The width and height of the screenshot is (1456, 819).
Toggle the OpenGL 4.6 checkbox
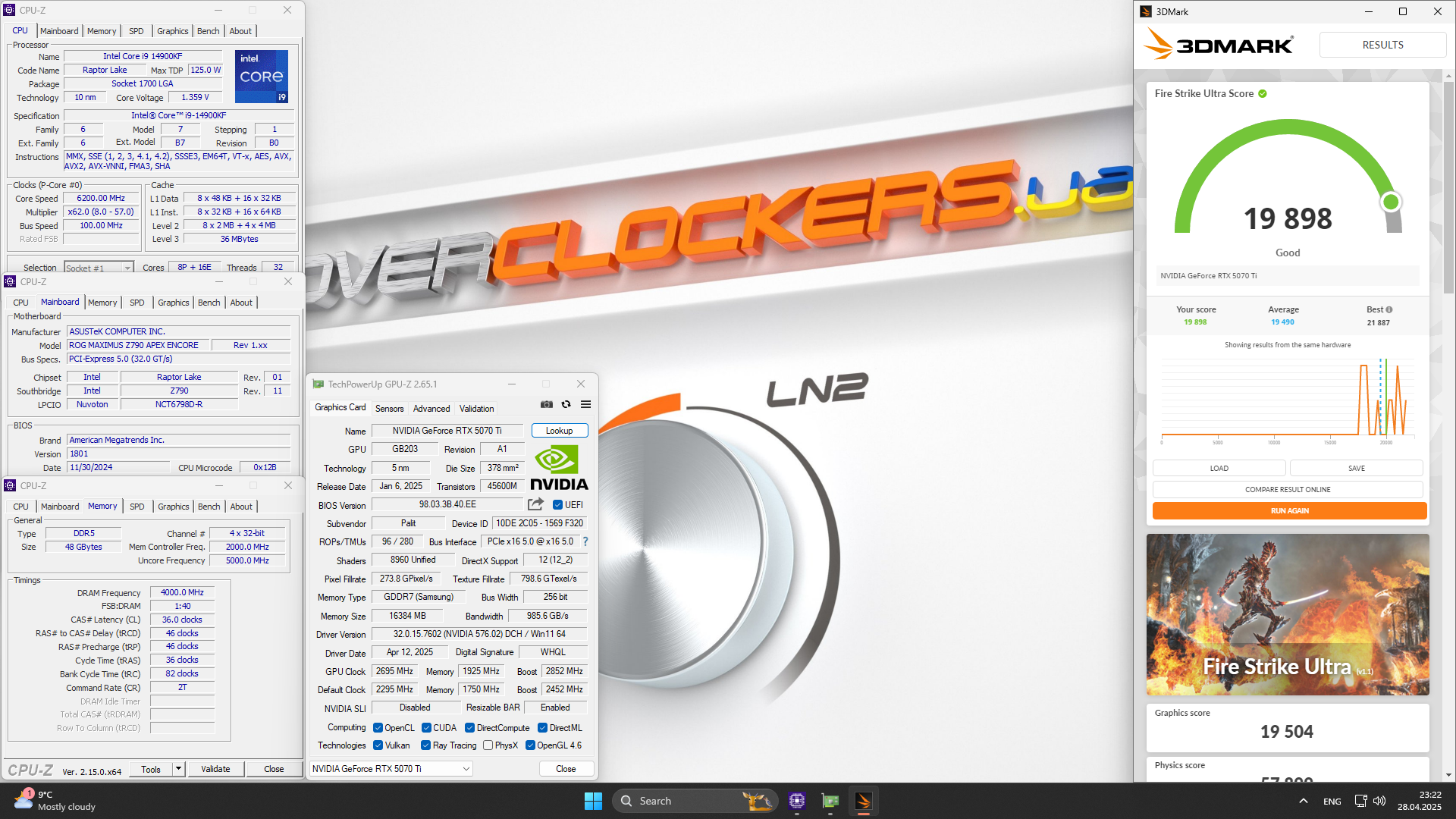click(x=530, y=745)
